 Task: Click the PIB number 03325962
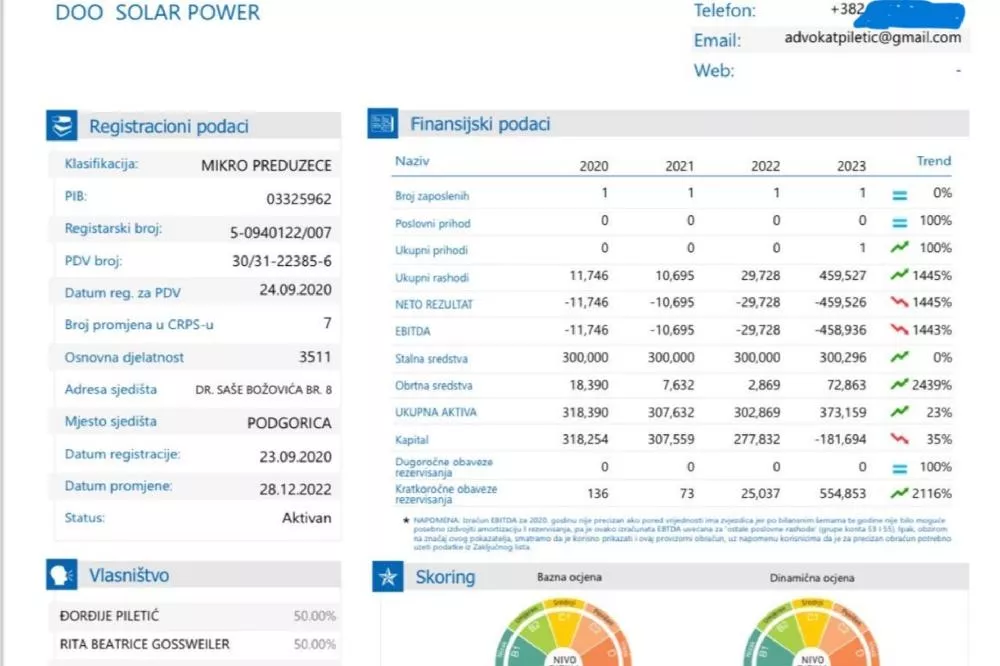click(298, 199)
